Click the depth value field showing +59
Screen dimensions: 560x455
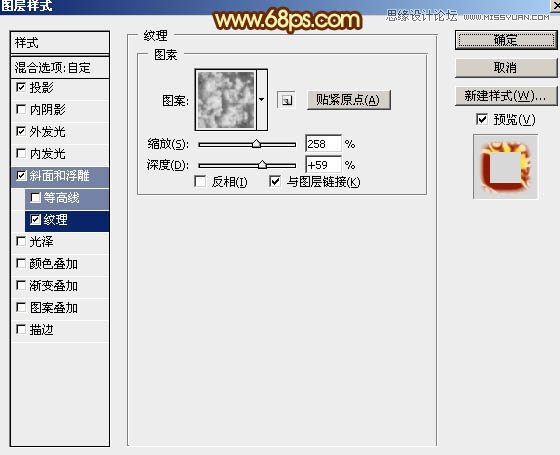point(323,165)
